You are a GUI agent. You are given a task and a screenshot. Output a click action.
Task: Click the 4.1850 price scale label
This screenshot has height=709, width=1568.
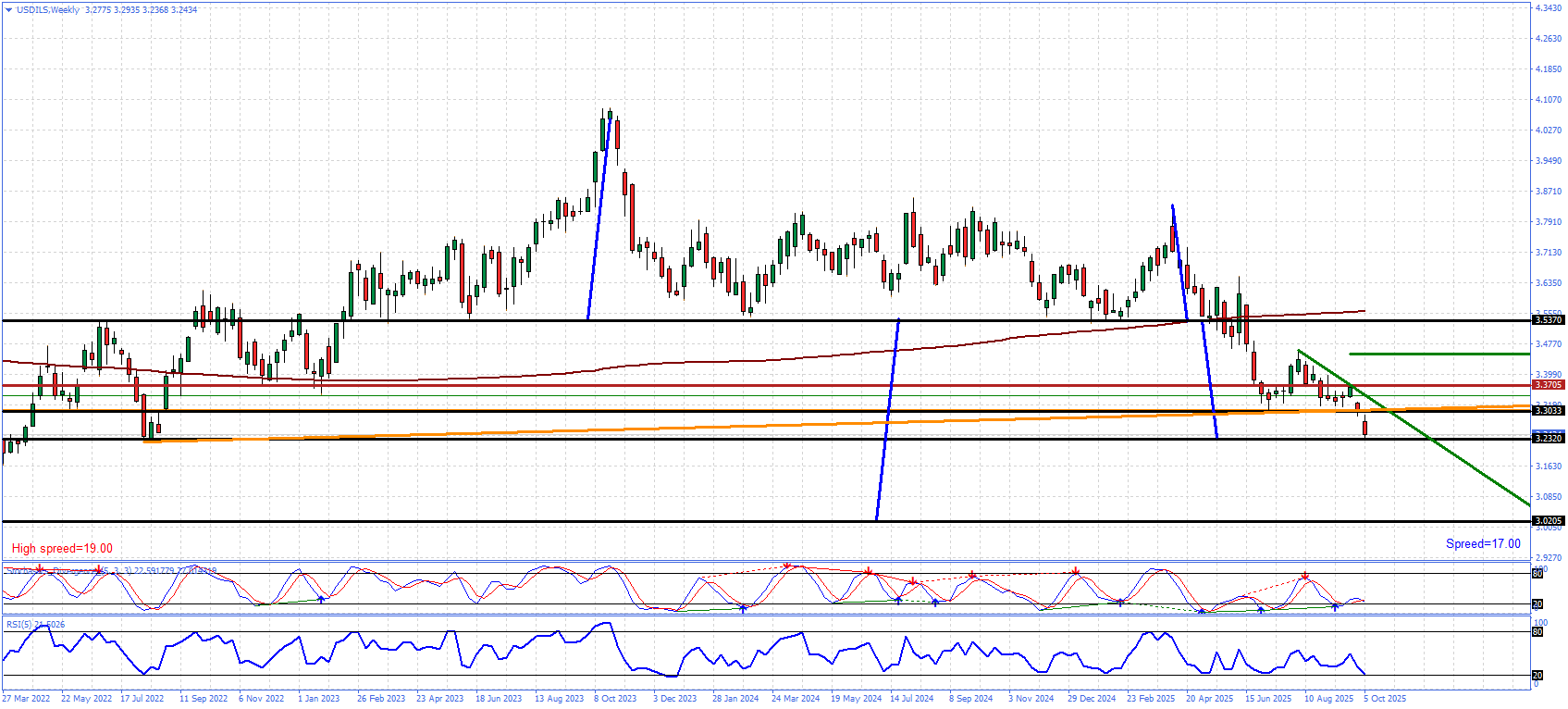coord(1549,69)
